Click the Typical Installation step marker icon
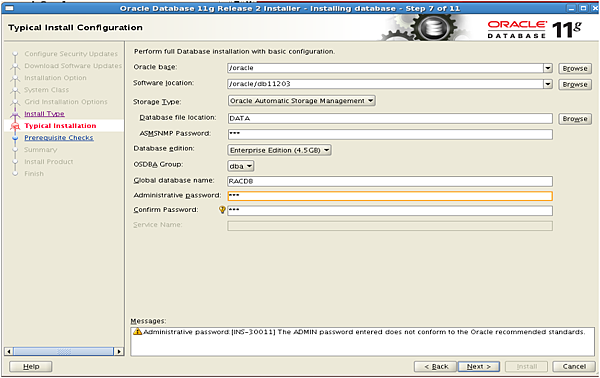 point(15,126)
